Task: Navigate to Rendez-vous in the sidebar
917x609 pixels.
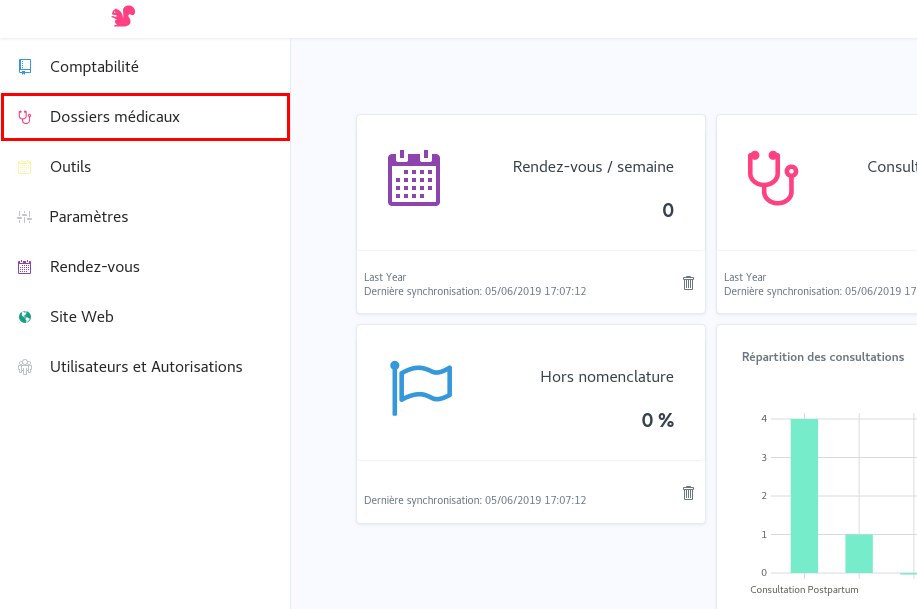Action: click(95, 267)
